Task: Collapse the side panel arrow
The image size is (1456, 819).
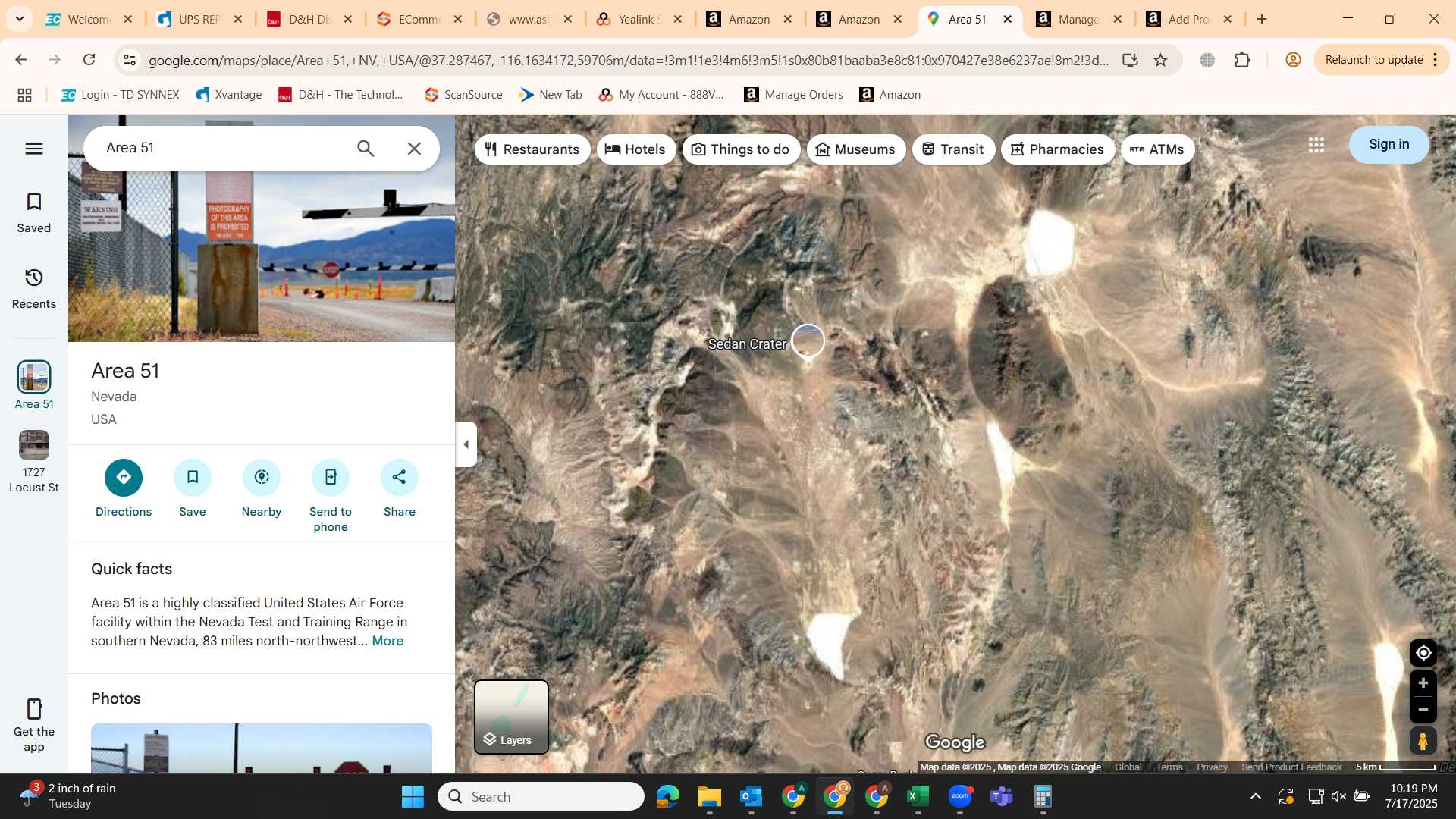Action: [466, 444]
